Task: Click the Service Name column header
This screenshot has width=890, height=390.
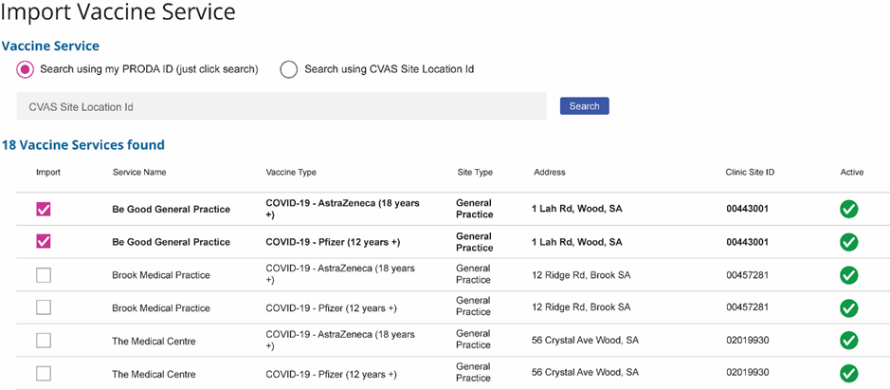Action: [139, 172]
